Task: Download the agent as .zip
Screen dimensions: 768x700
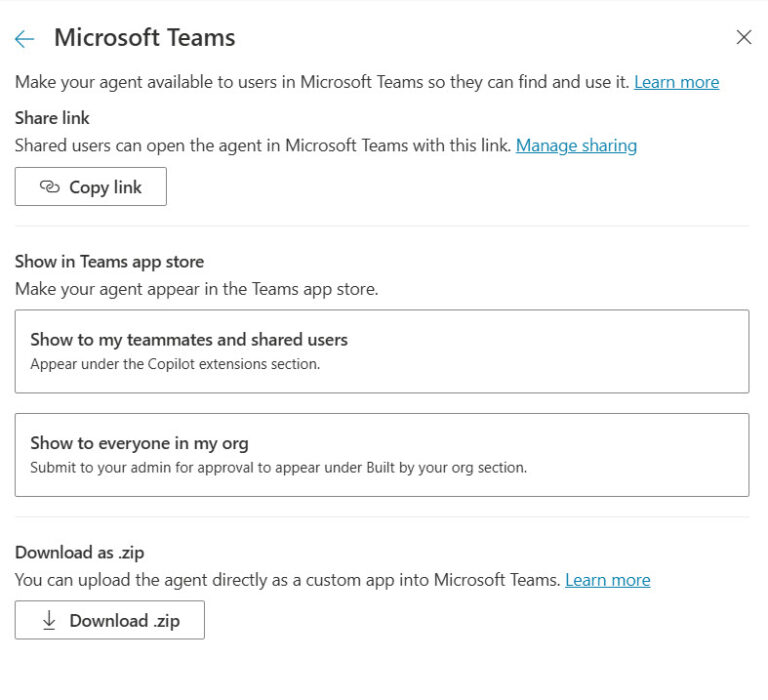Action: [x=110, y=620]
